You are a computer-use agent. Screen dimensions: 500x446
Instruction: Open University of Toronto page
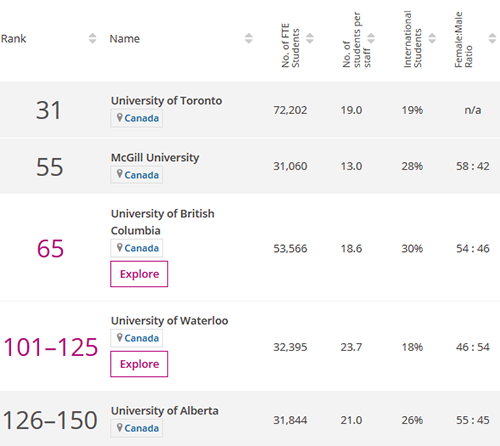click(166, 101)
